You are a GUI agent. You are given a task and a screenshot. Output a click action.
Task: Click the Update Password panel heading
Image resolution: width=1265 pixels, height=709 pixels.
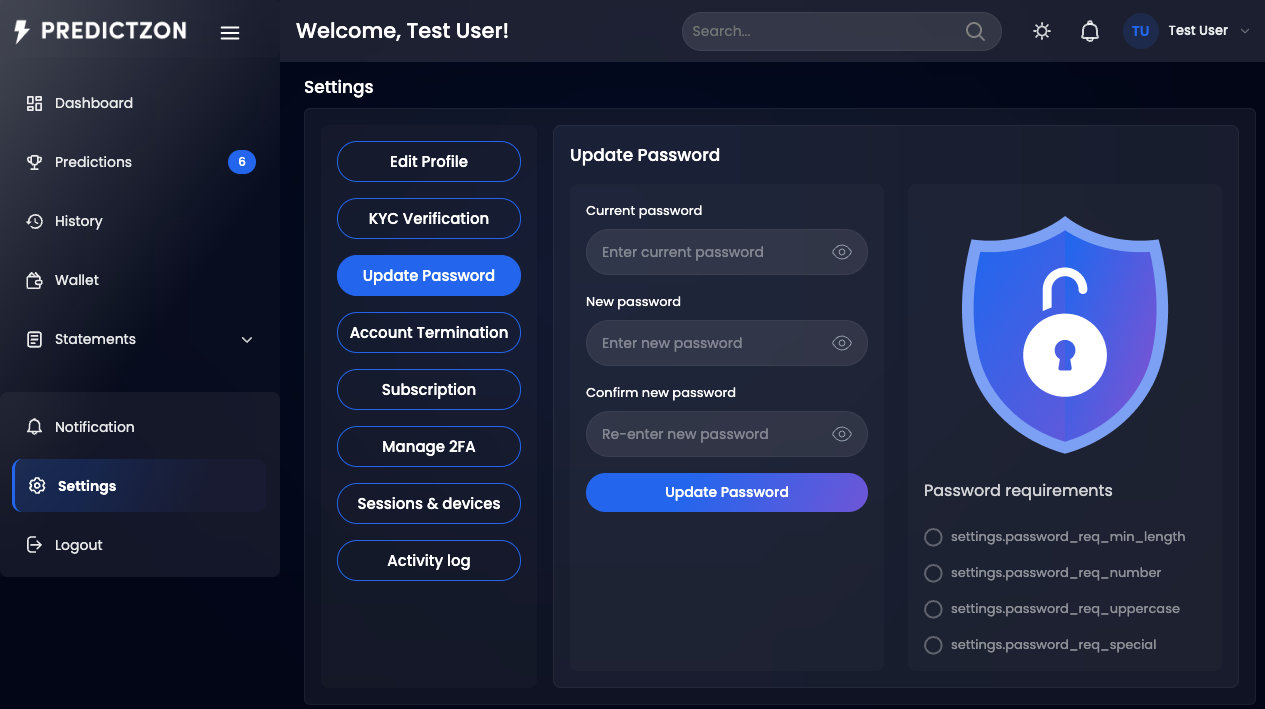(x=645, y=155)
